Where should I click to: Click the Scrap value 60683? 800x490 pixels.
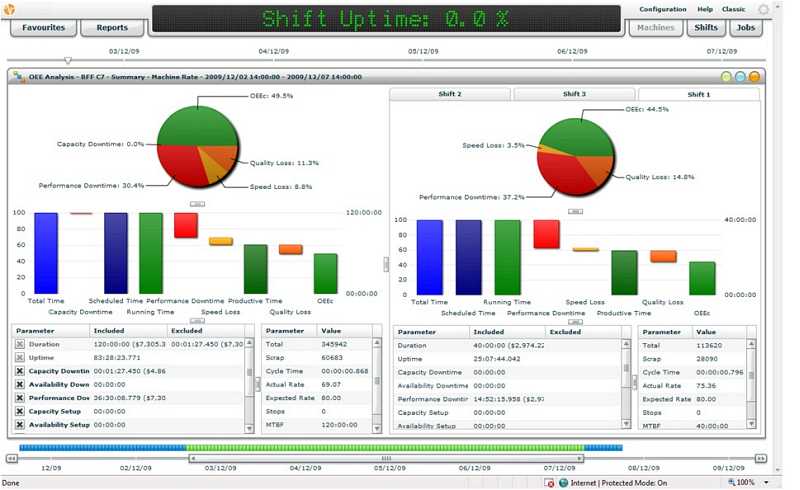[x=332, y=358]
